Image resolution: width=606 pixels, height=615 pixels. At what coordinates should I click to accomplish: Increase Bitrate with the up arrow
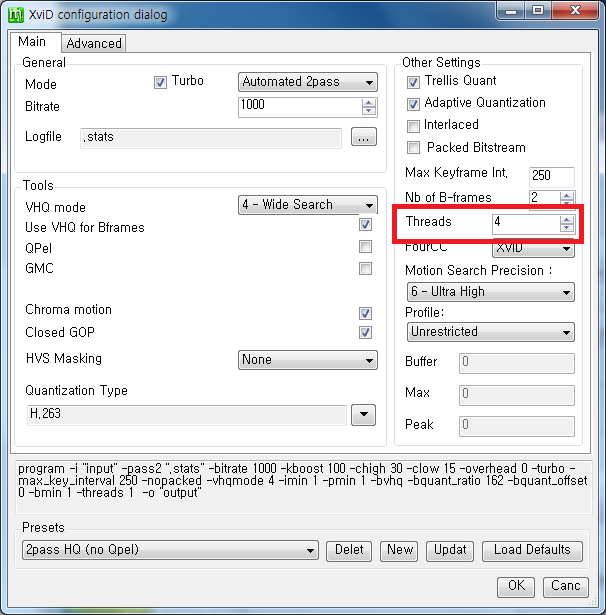[369, 103]
